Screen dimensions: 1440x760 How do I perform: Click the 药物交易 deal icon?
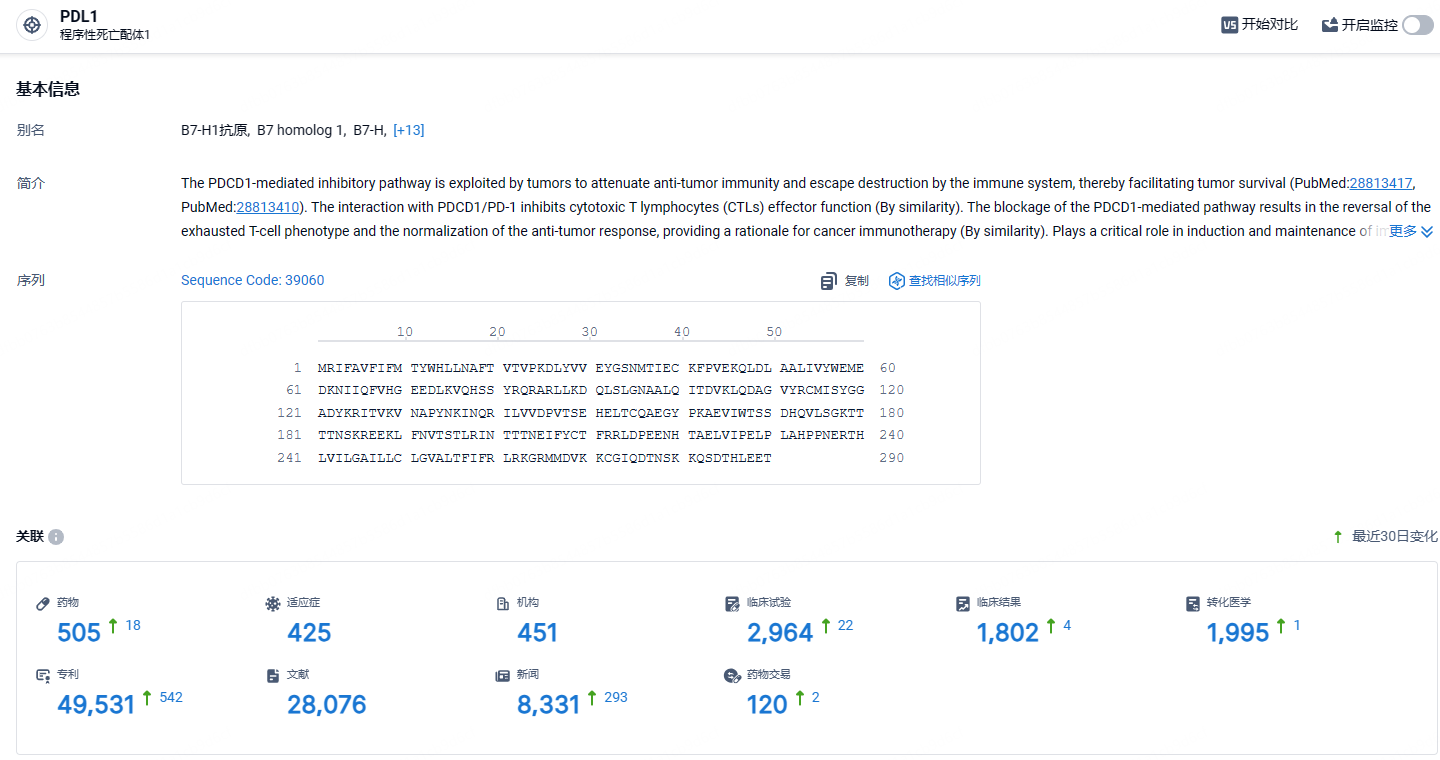[x=732, y=675]
